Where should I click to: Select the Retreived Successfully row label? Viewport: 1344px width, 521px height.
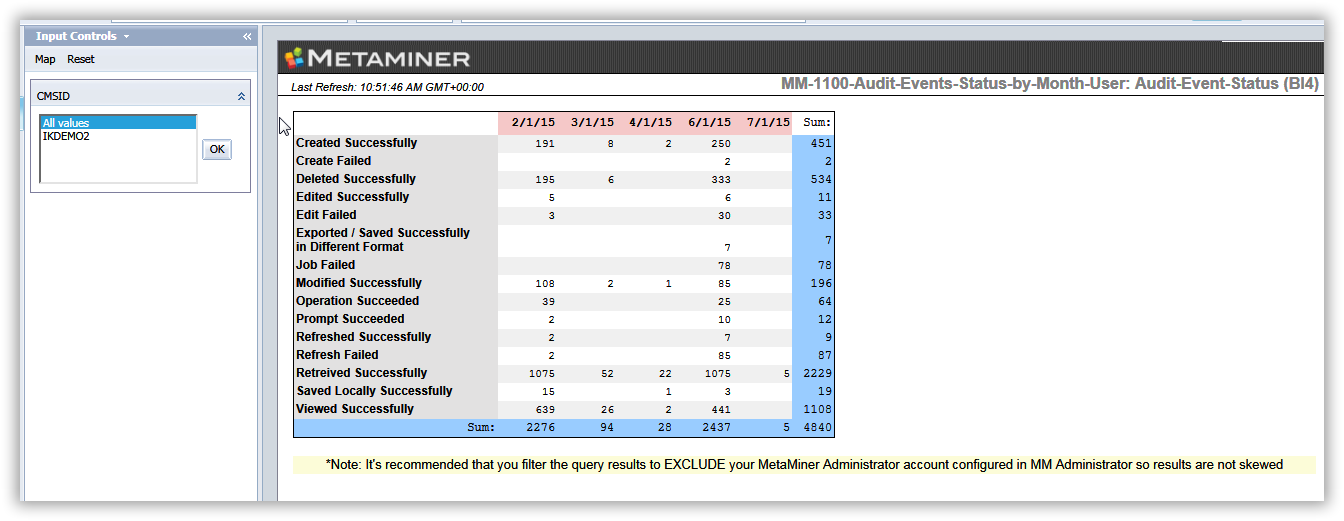pos(362,373)
